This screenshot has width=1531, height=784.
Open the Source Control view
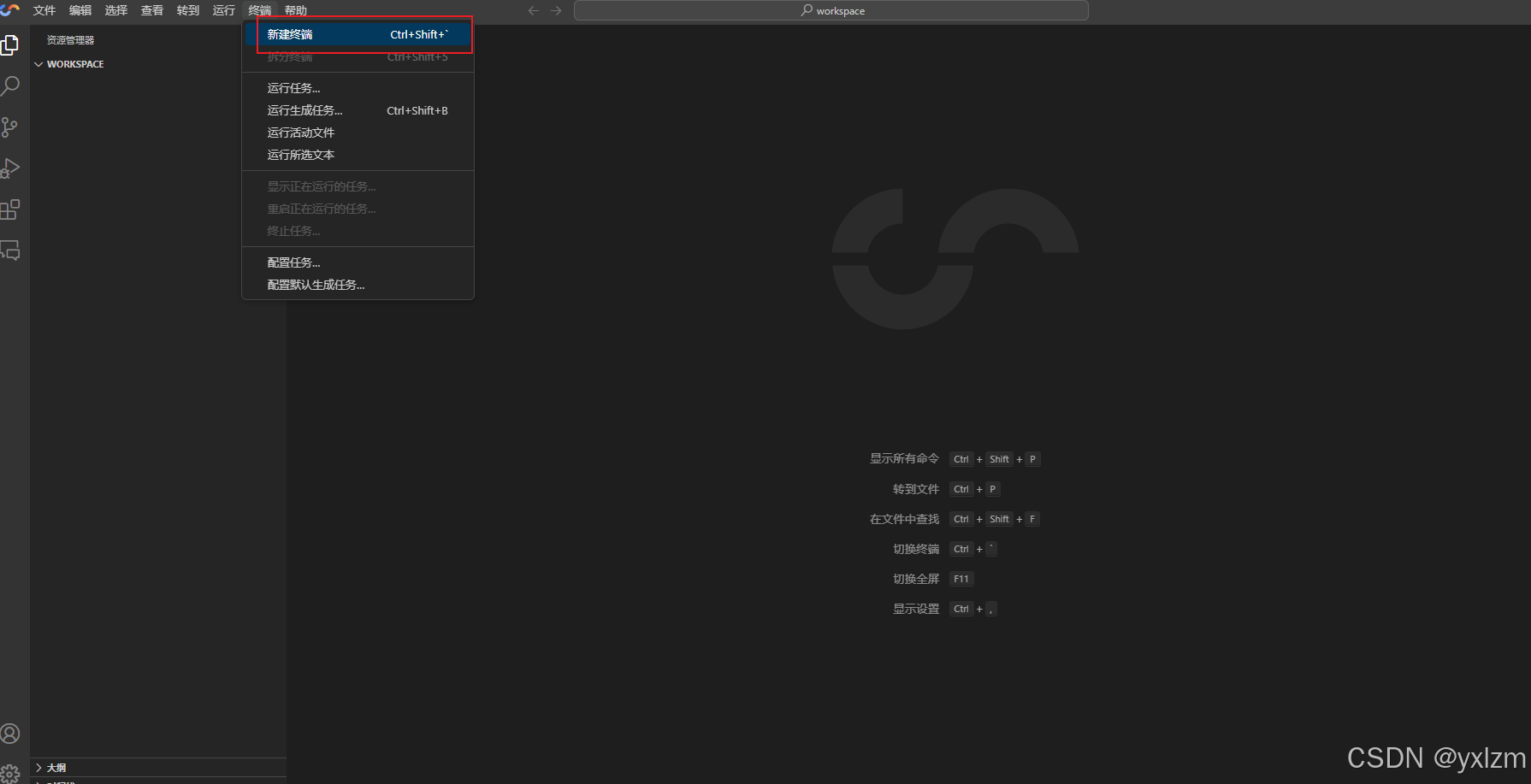tap(10, 127)
